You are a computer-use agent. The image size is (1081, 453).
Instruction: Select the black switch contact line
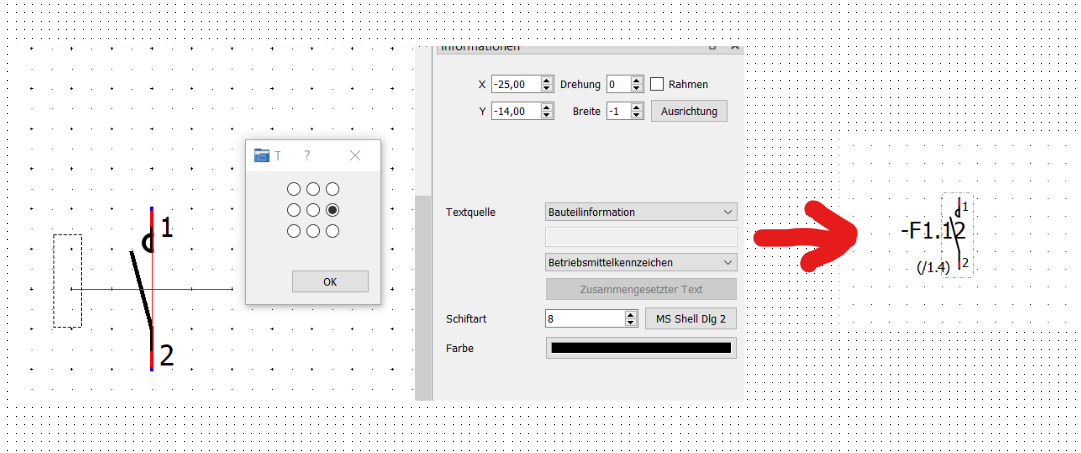pos(141,292)
